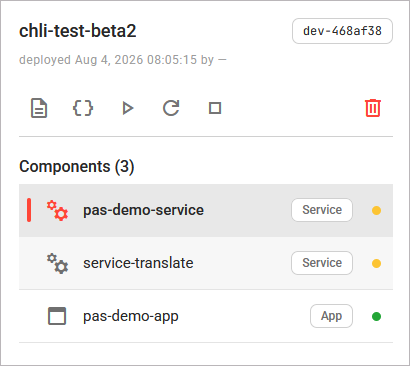Click Service tag on pas-demo-service row
410x366 pixels.
[322, 210]
